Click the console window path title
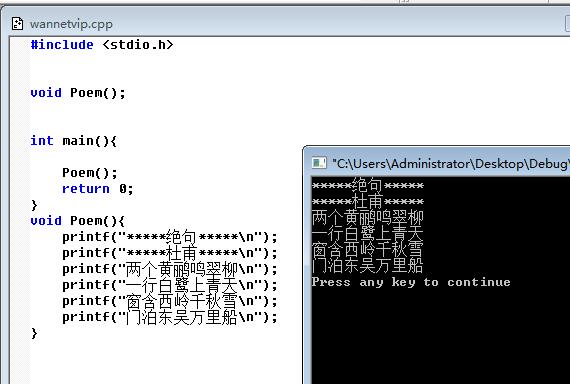The width and height of the screenshot is (570, 384). click(x=450, y=164)
